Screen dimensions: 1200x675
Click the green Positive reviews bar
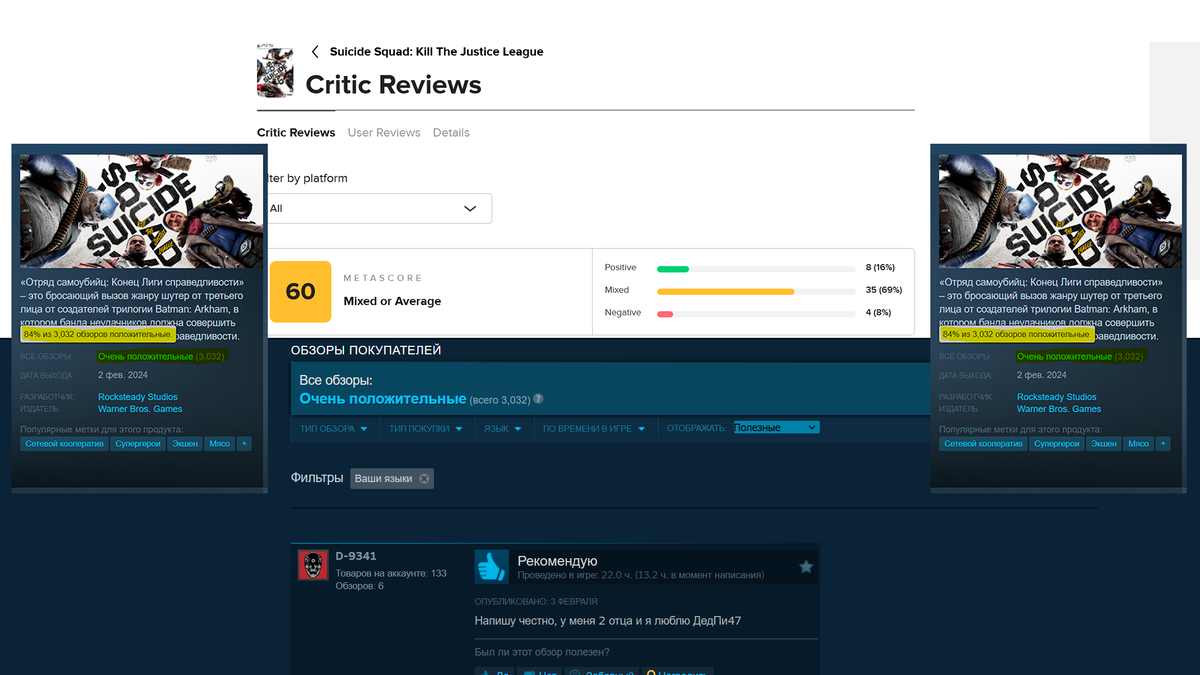click(x=673, y=269)
